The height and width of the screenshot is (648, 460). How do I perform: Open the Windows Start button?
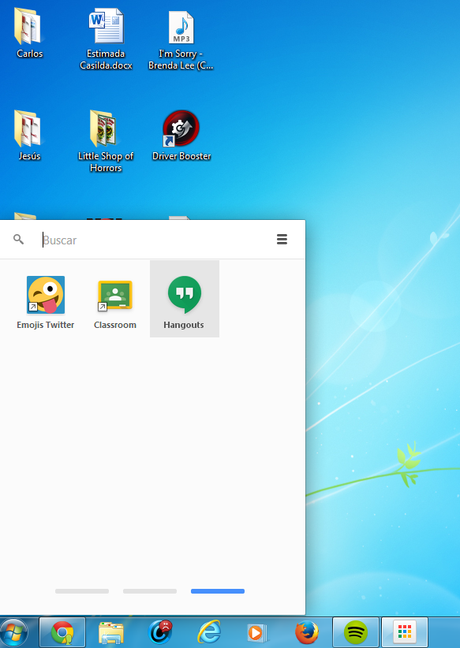point(14,633)
